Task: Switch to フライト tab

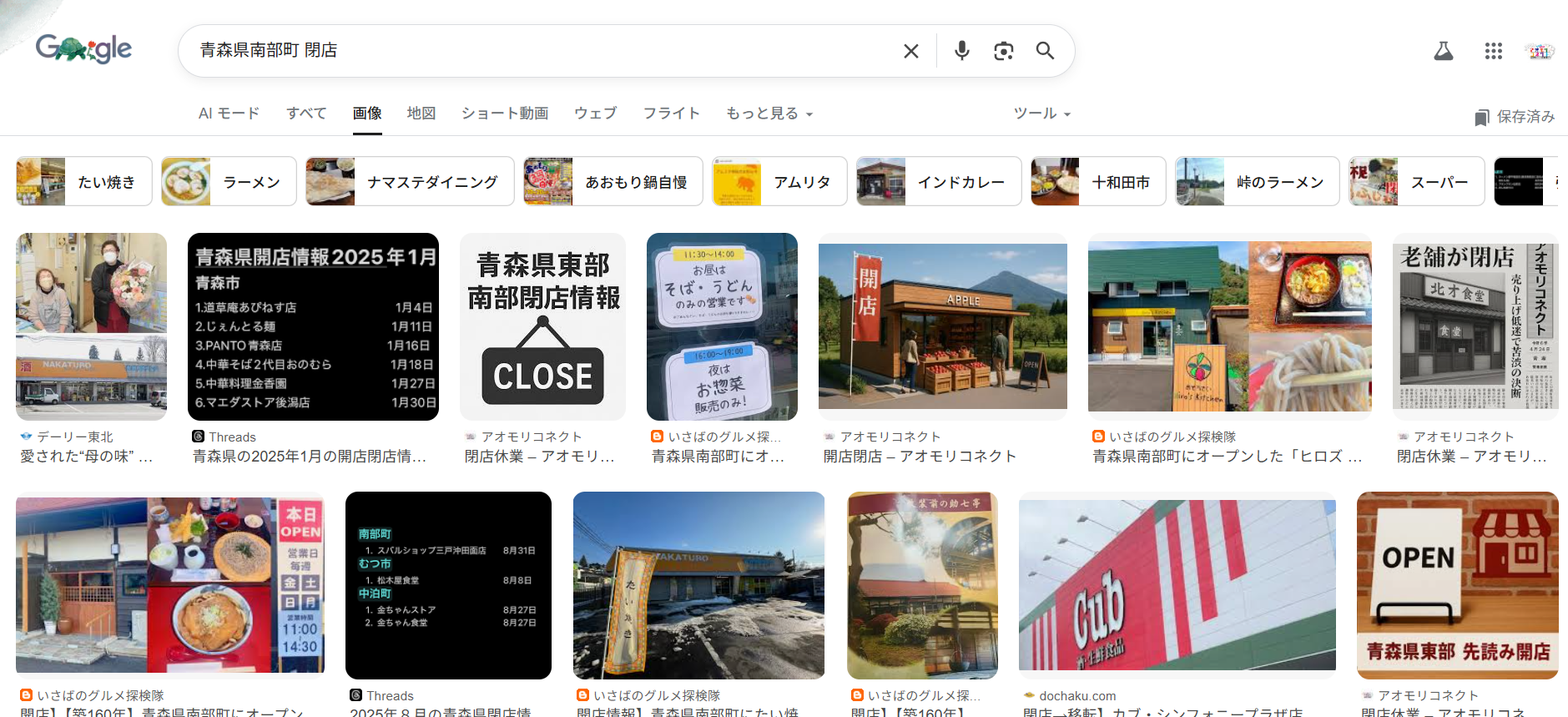Action: pyautogui.click(x=671, y=113)
